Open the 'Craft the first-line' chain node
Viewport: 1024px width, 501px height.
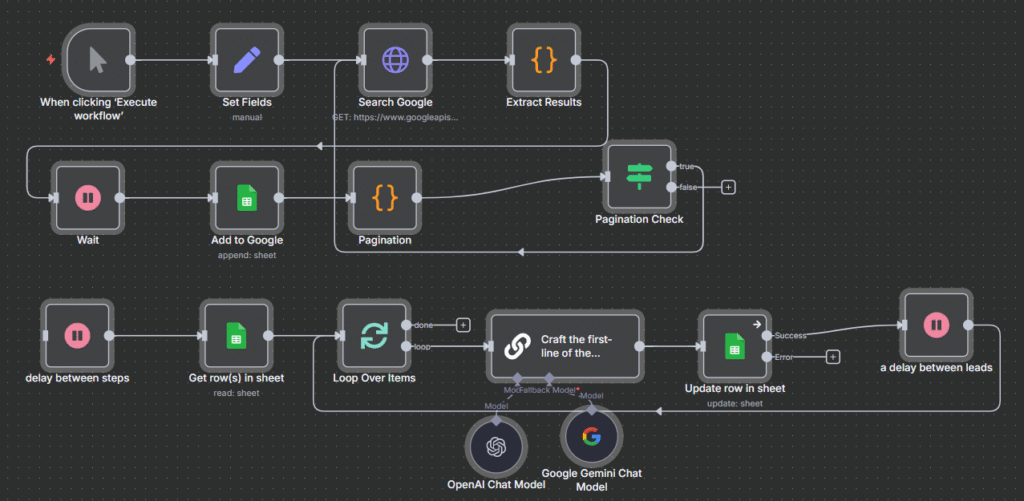coord(565,346)
